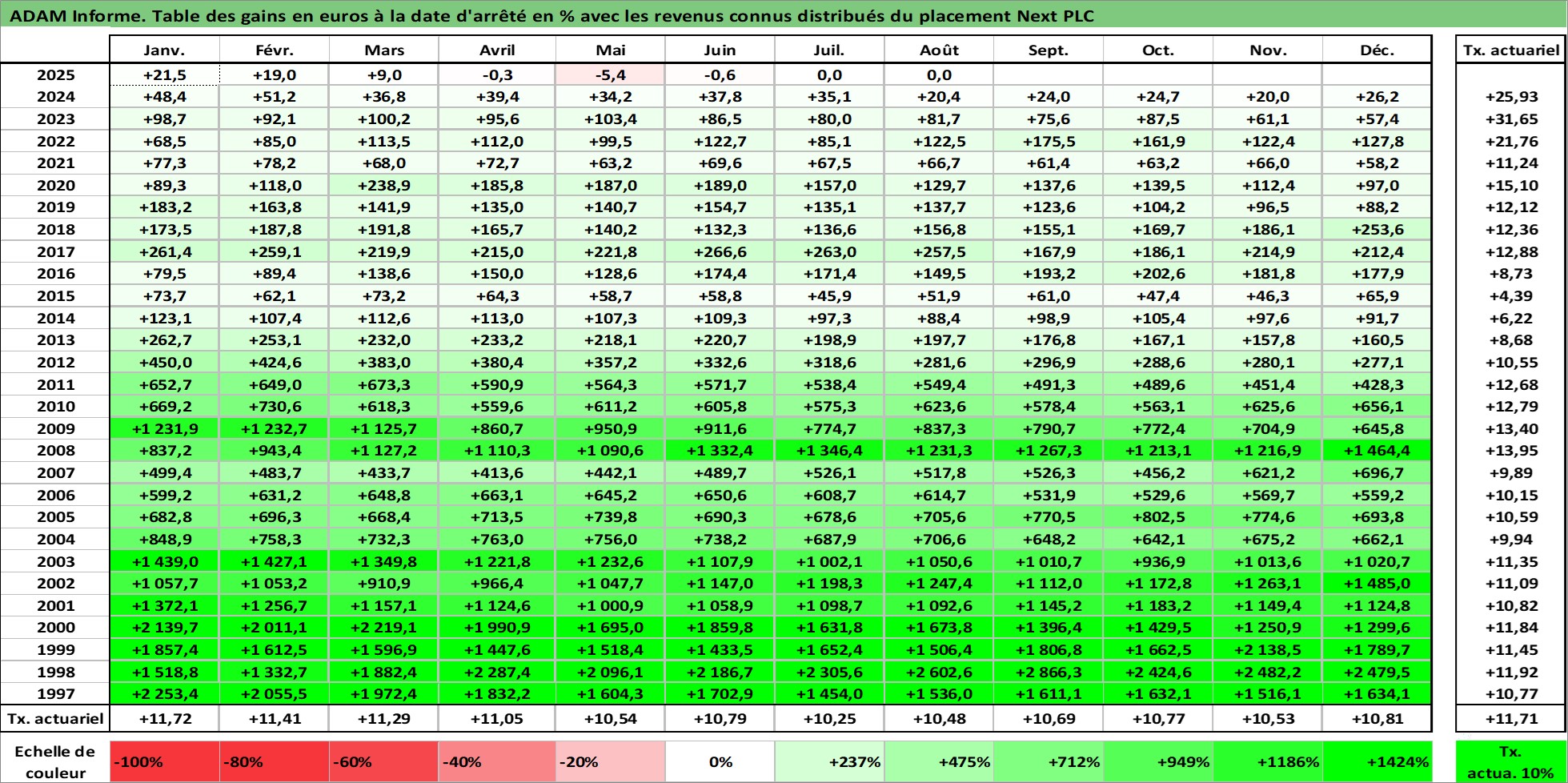The width and height of the screenshot is (1568, 783).
Task: Select the Févr. column header
Action: [275, 50]
